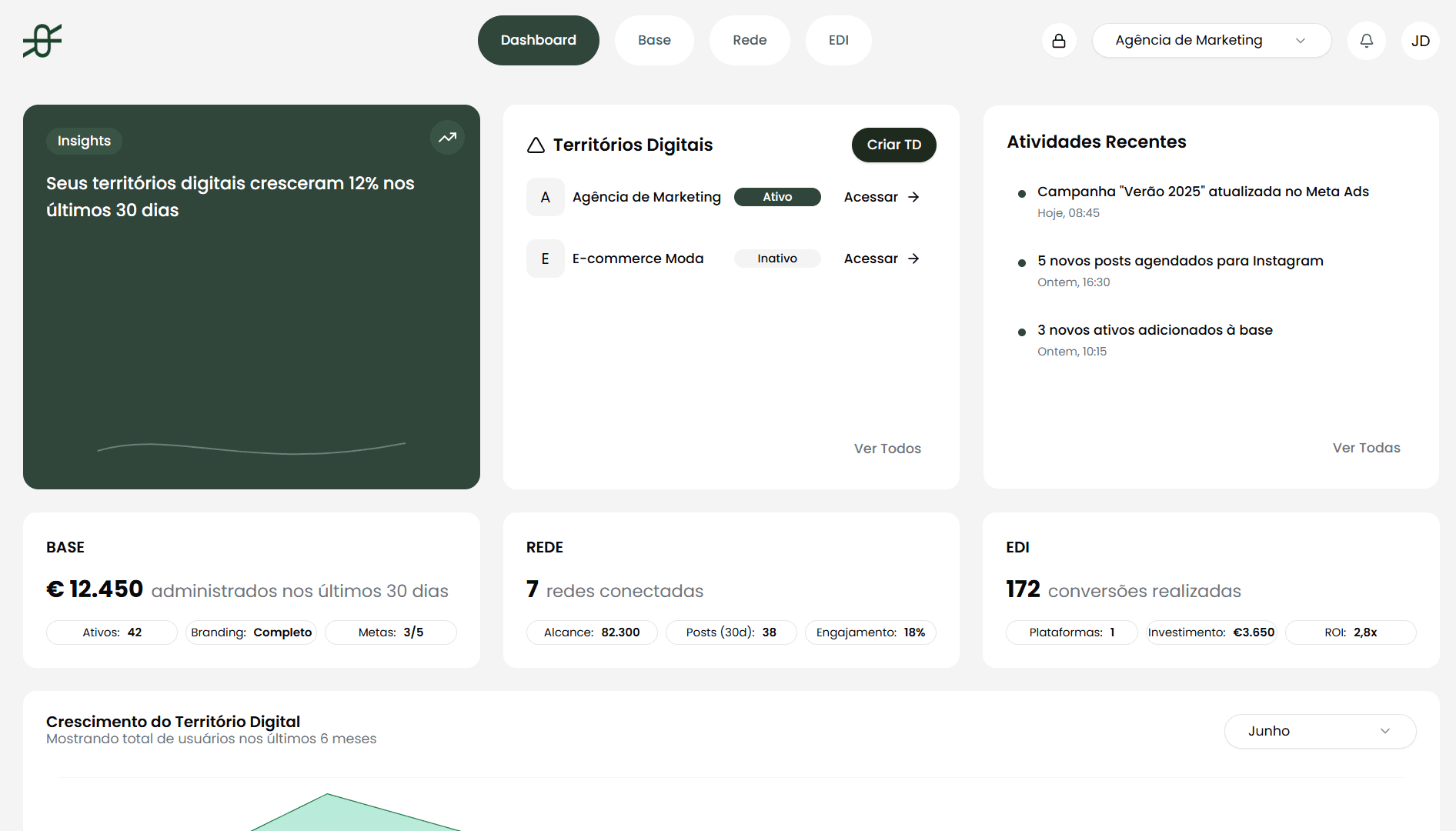The image size is (1456, 831).
Task: Open the Junho month selector
Action: pyautogui.click(x=1319, y=731)
